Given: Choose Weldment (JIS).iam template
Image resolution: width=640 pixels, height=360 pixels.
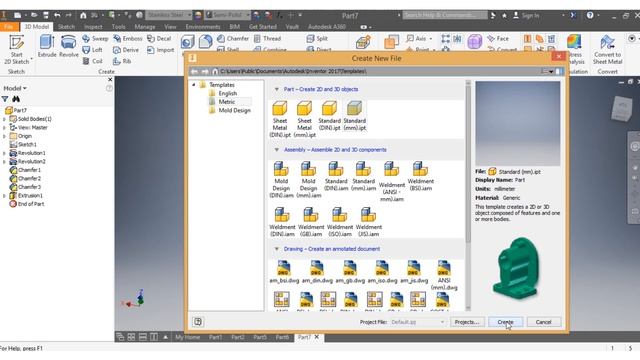Looking at the screenshot, I should pos(369,222).
